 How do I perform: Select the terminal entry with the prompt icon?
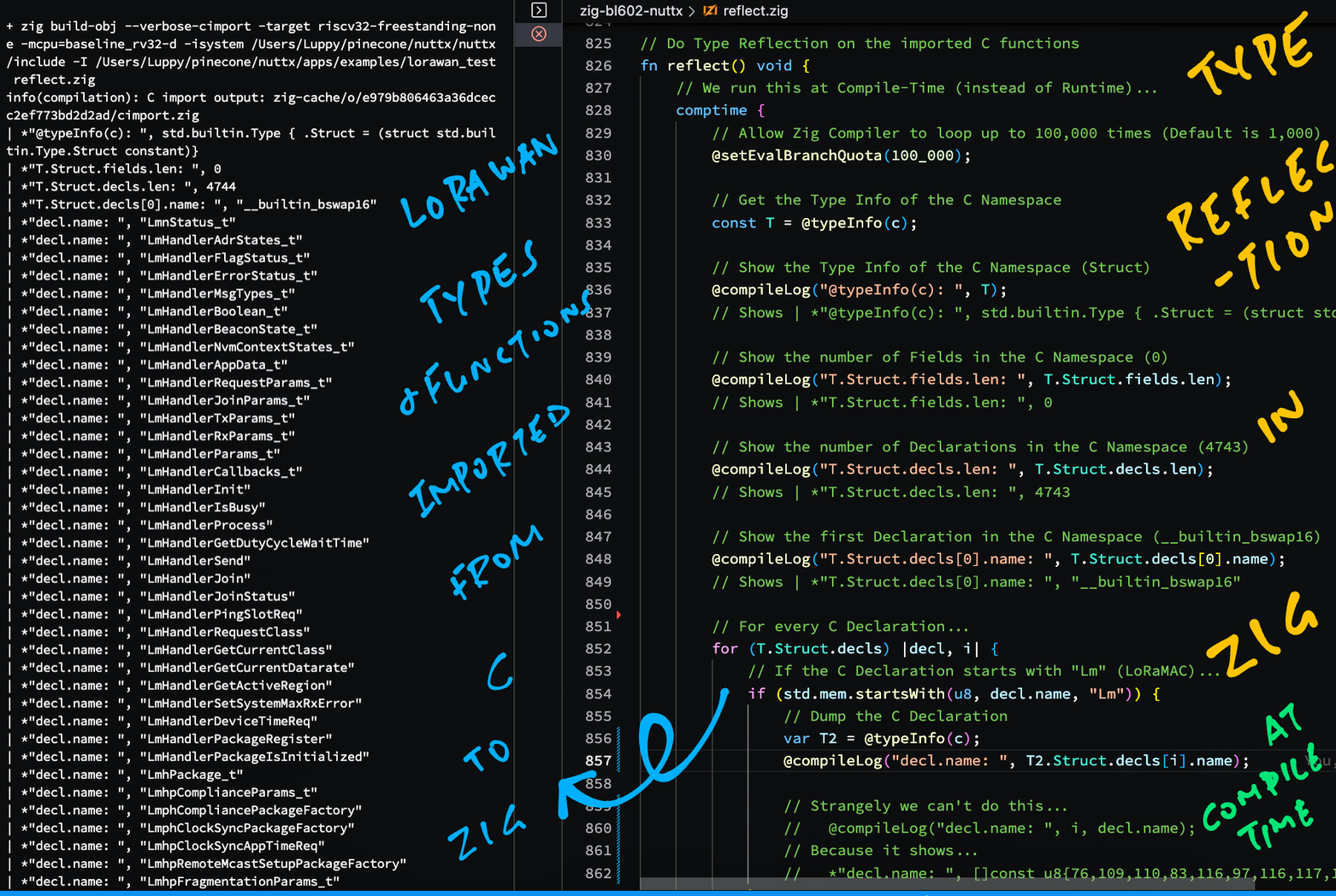(x=539, y=10)
